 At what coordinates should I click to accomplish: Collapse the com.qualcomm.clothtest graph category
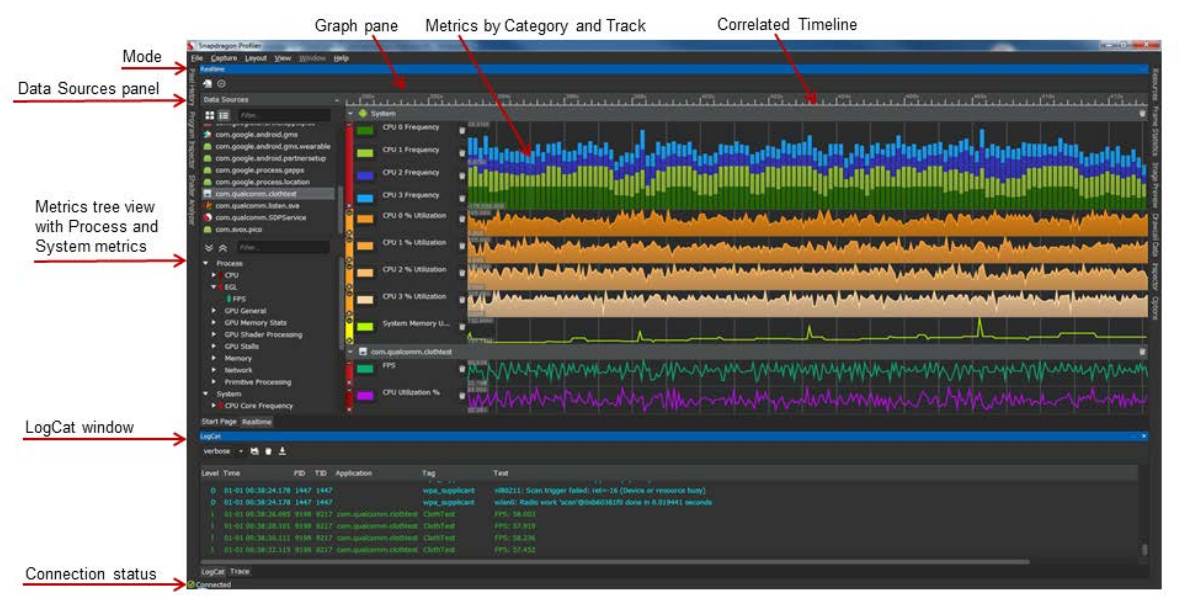click(350, 352)
